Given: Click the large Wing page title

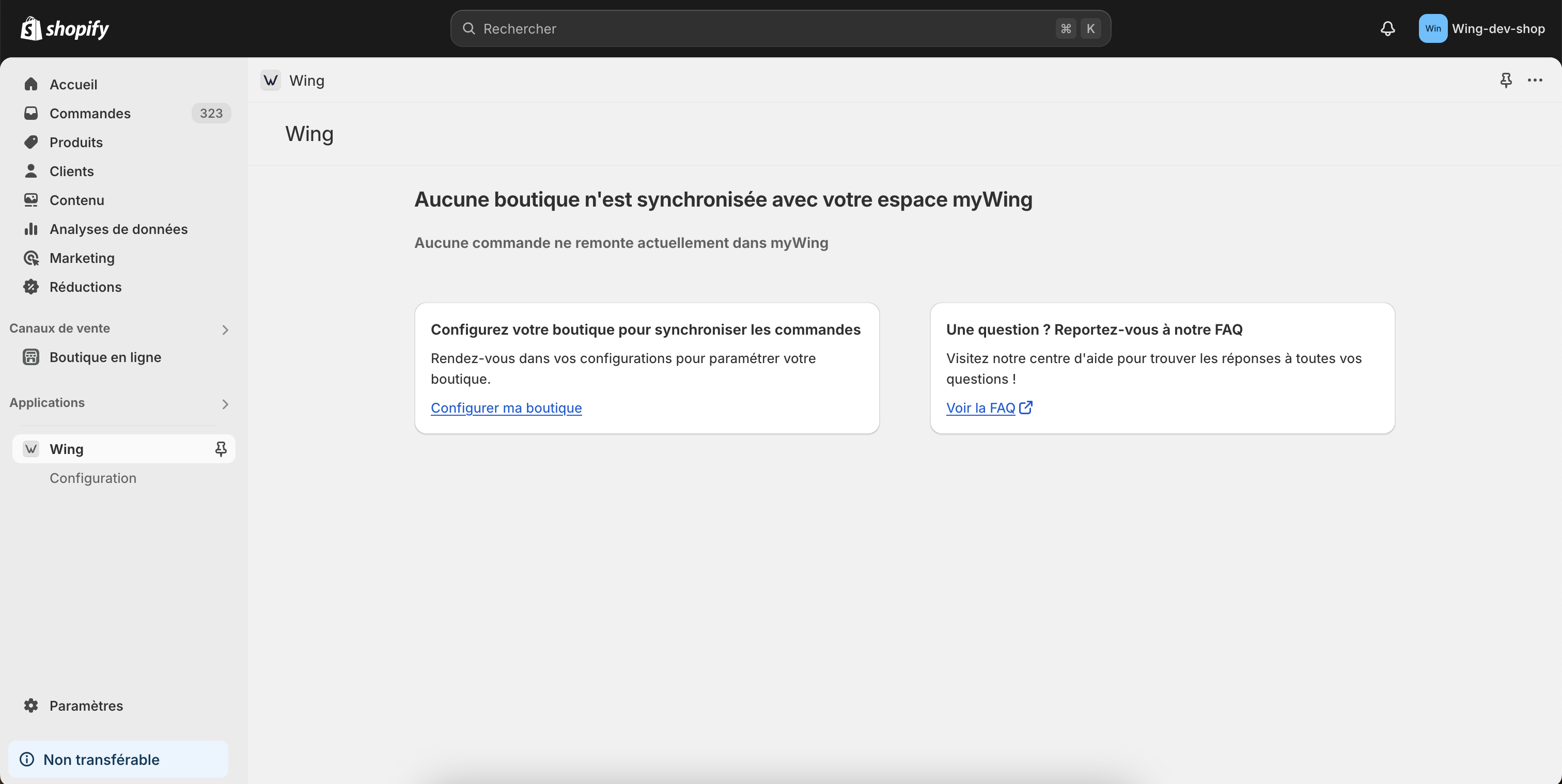Looking at the screenshot, I should [x=309, y=134].
